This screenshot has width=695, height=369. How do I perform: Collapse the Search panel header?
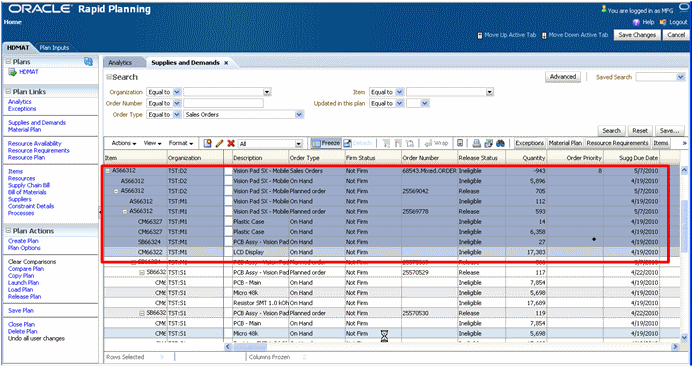click(109, 77)
